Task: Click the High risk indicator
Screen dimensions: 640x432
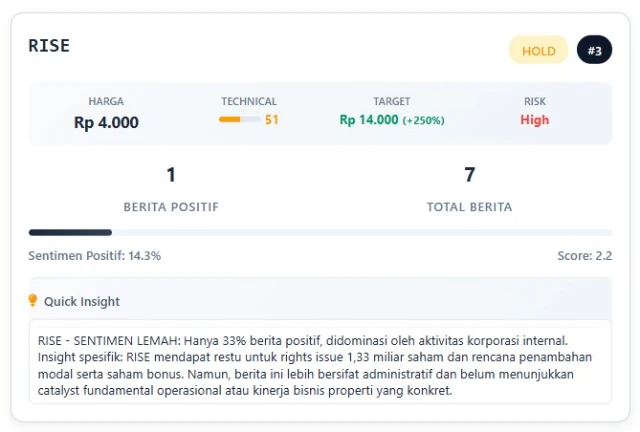Action: tap(535, 120)
